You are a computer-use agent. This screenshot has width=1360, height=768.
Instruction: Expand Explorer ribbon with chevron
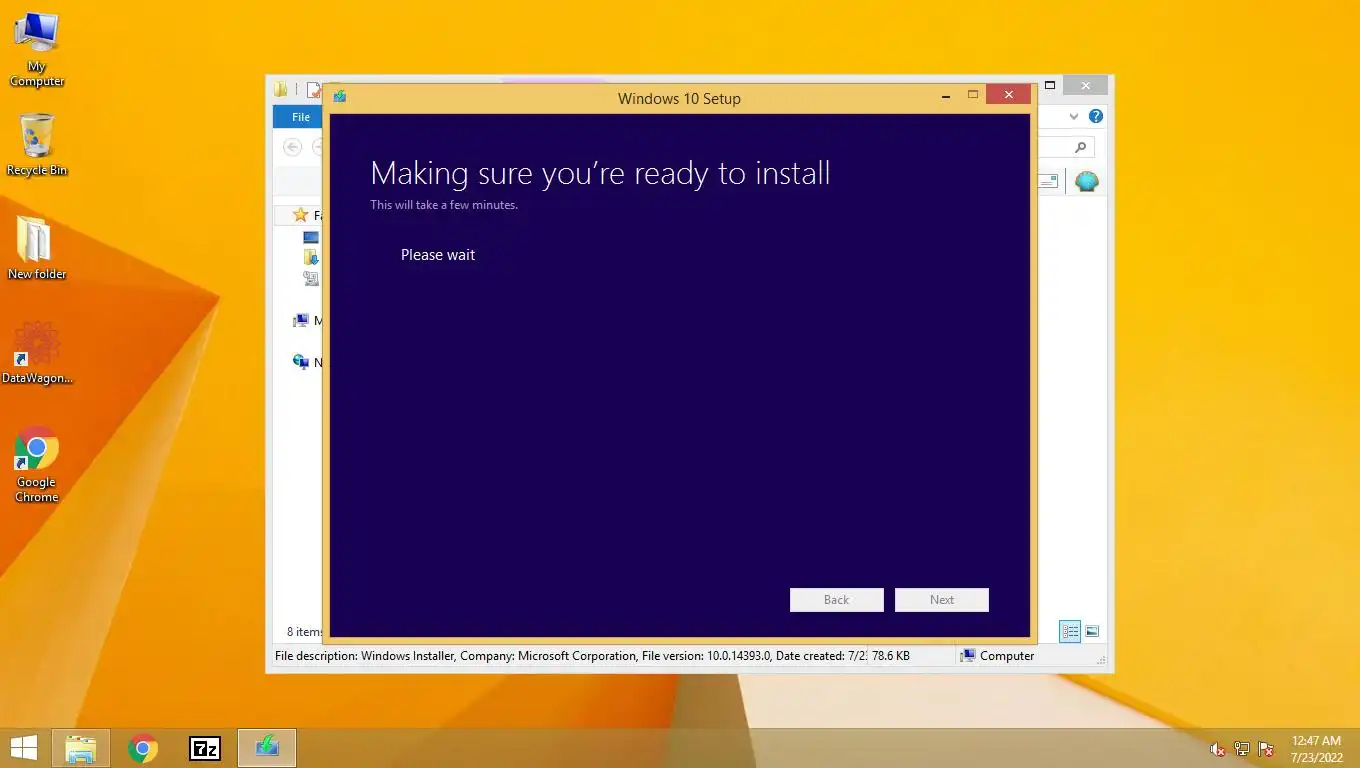tap(1074, 117)
